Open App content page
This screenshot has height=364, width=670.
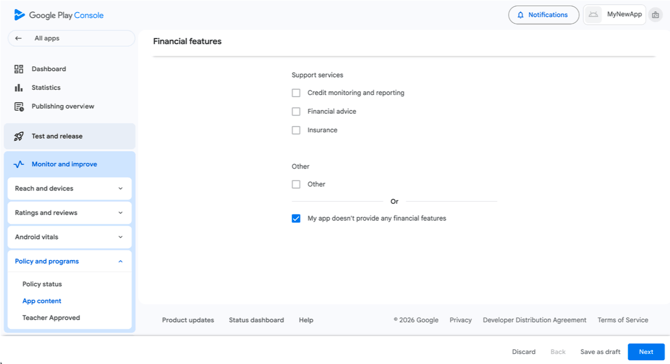click(x=42, y=301)
